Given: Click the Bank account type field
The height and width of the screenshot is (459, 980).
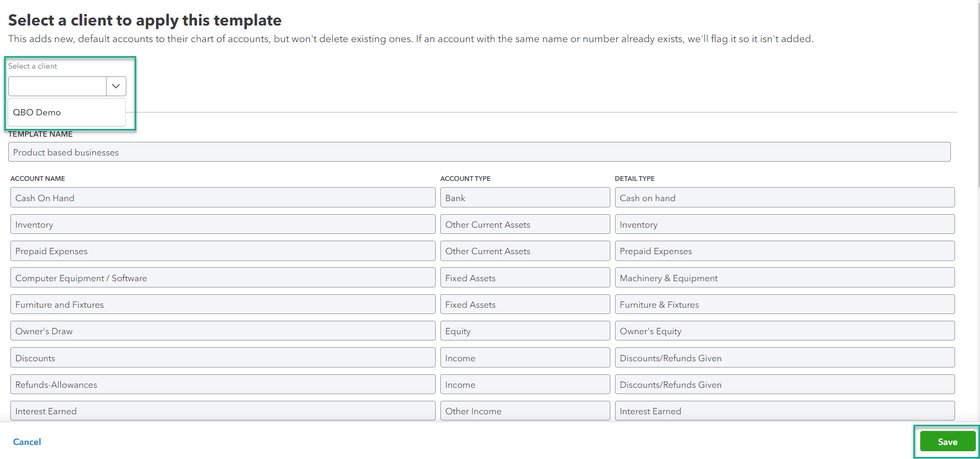Looking at the screenshot, I should pyautogui.click(x=524, y=198).
